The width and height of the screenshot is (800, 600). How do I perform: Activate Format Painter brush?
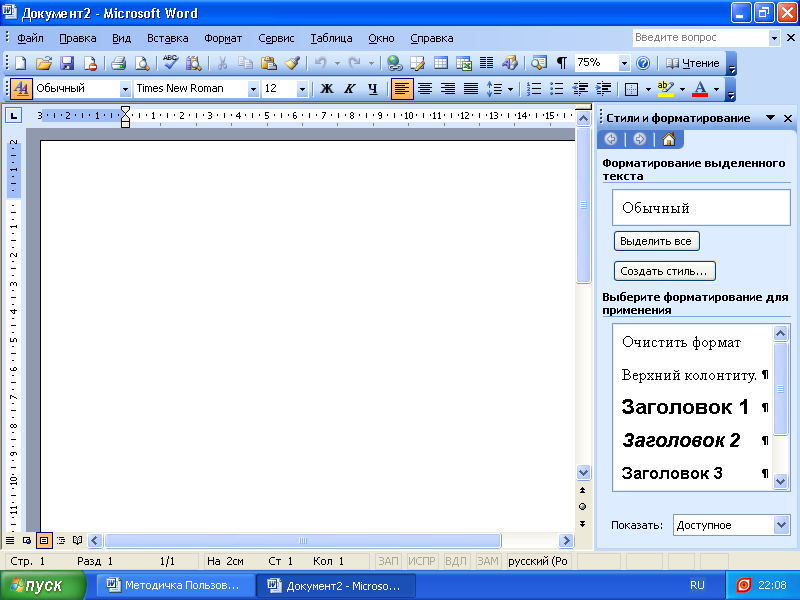tap(292, 63)
